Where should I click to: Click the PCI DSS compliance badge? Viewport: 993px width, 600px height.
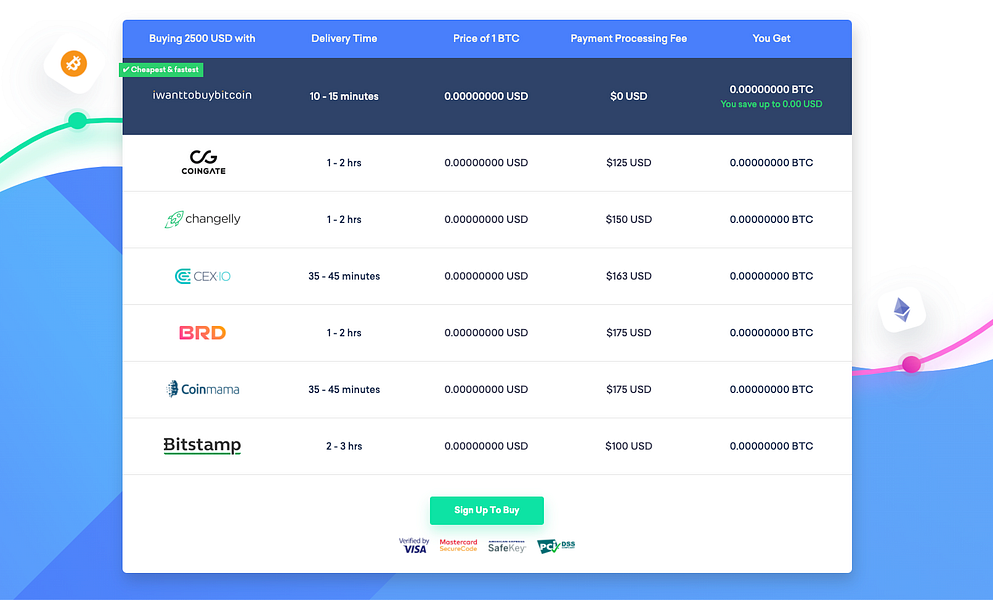point(556,546)
